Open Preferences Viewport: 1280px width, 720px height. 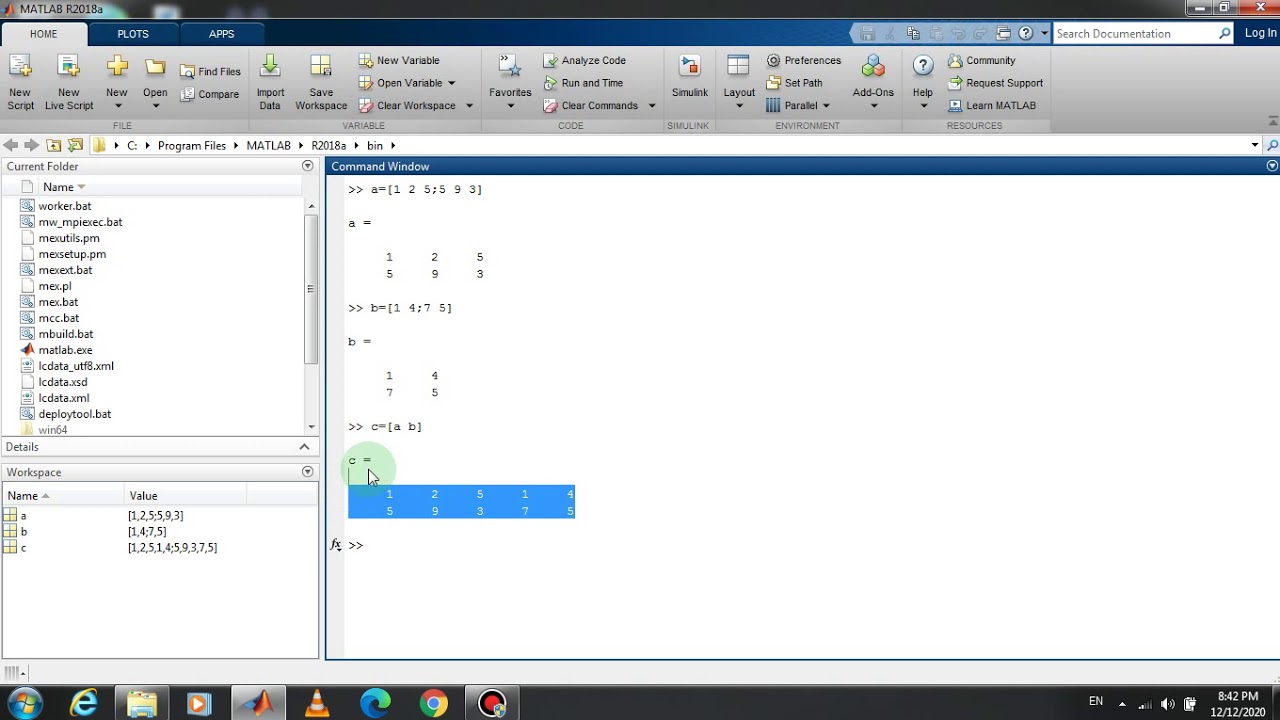(804, 60)
